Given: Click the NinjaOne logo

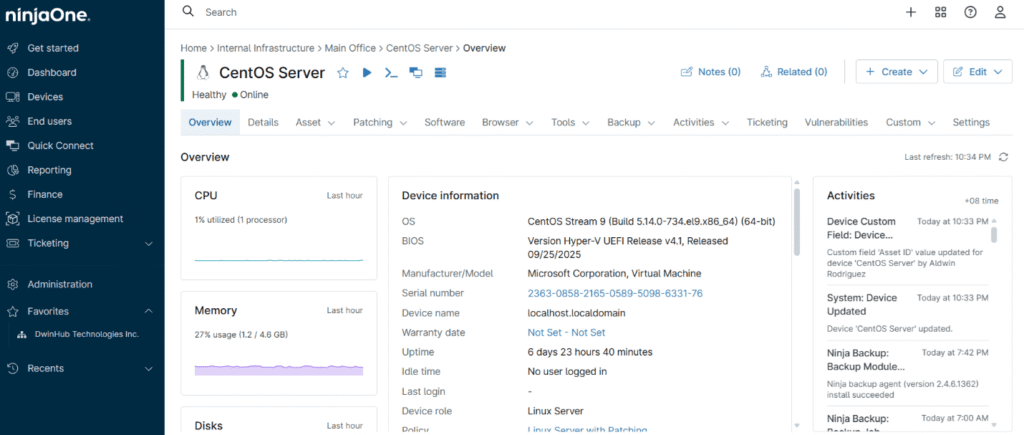Looking at the screenshot, I should [x=47, y=16].
